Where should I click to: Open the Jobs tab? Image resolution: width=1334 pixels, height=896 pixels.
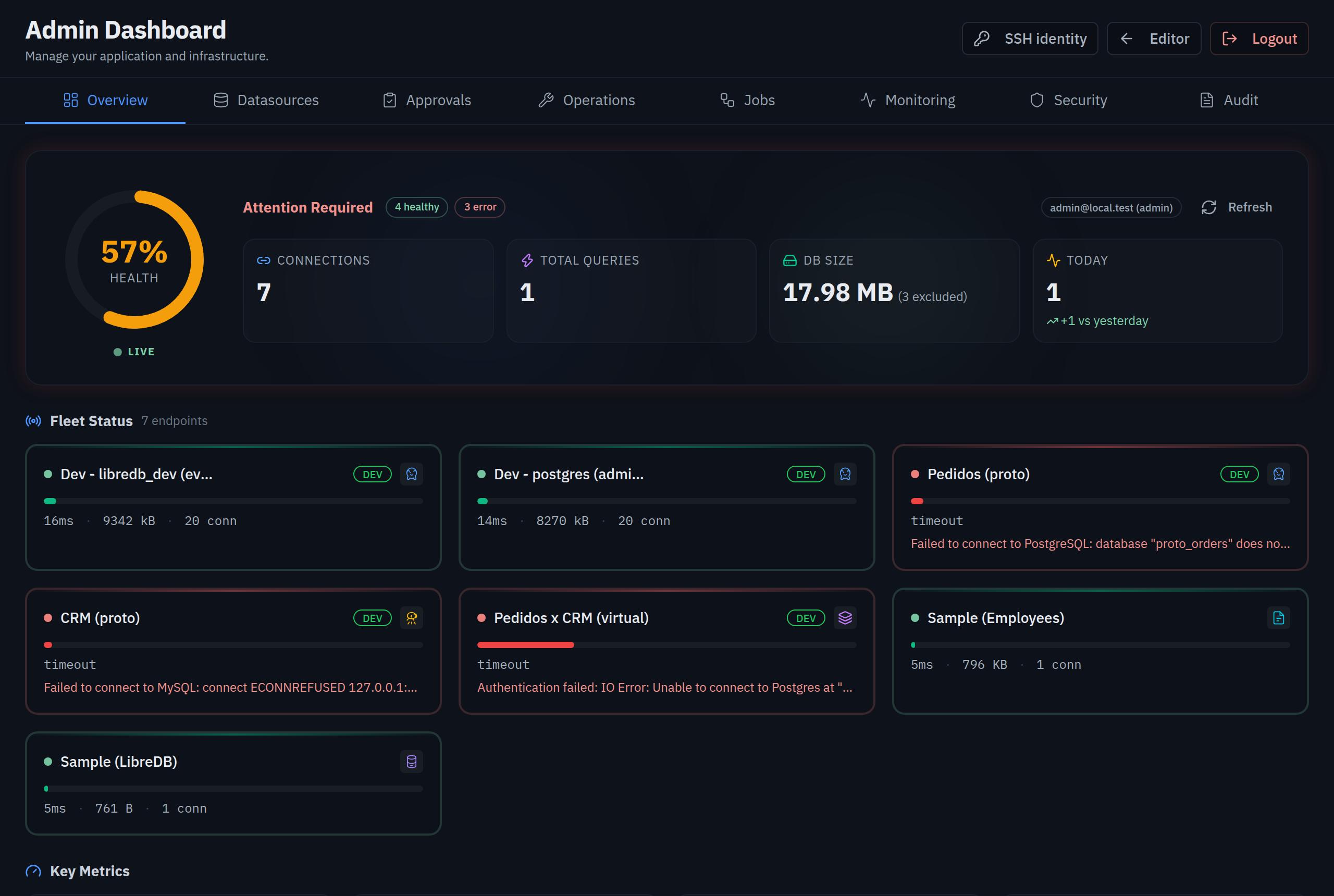coord(747,101)
